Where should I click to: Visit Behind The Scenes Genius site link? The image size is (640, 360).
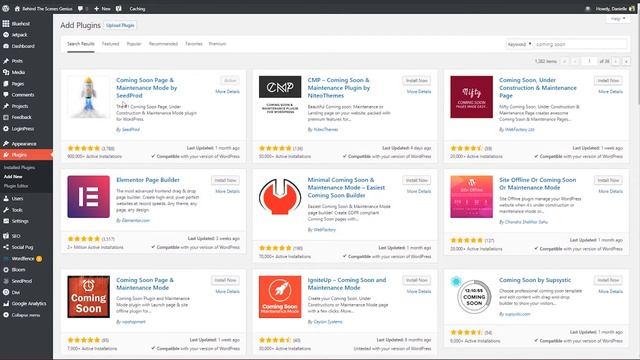click(x=43, y=8)
